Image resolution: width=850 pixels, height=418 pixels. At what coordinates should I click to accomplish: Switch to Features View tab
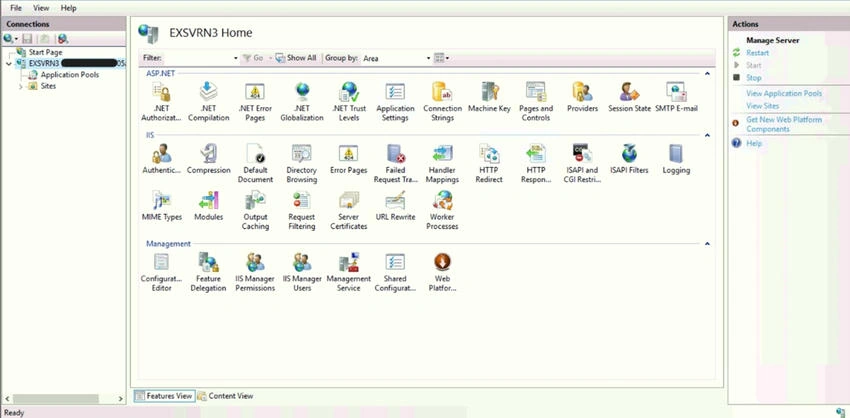163,396
